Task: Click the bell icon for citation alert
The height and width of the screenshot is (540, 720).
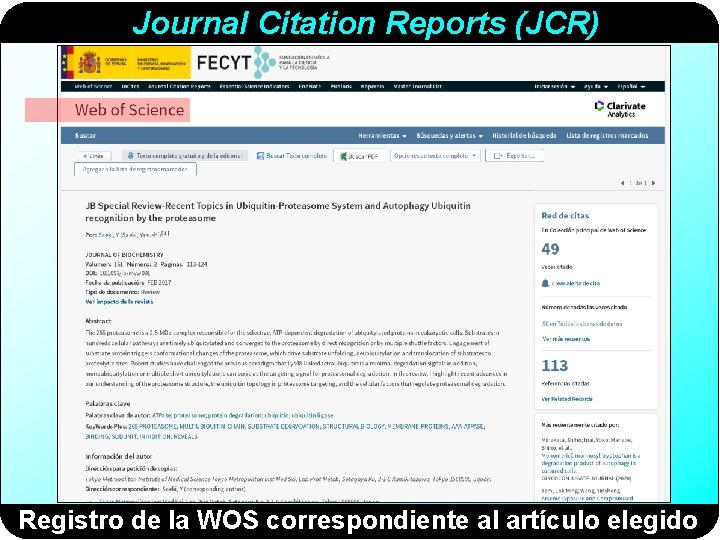Action: pos(545,283)
